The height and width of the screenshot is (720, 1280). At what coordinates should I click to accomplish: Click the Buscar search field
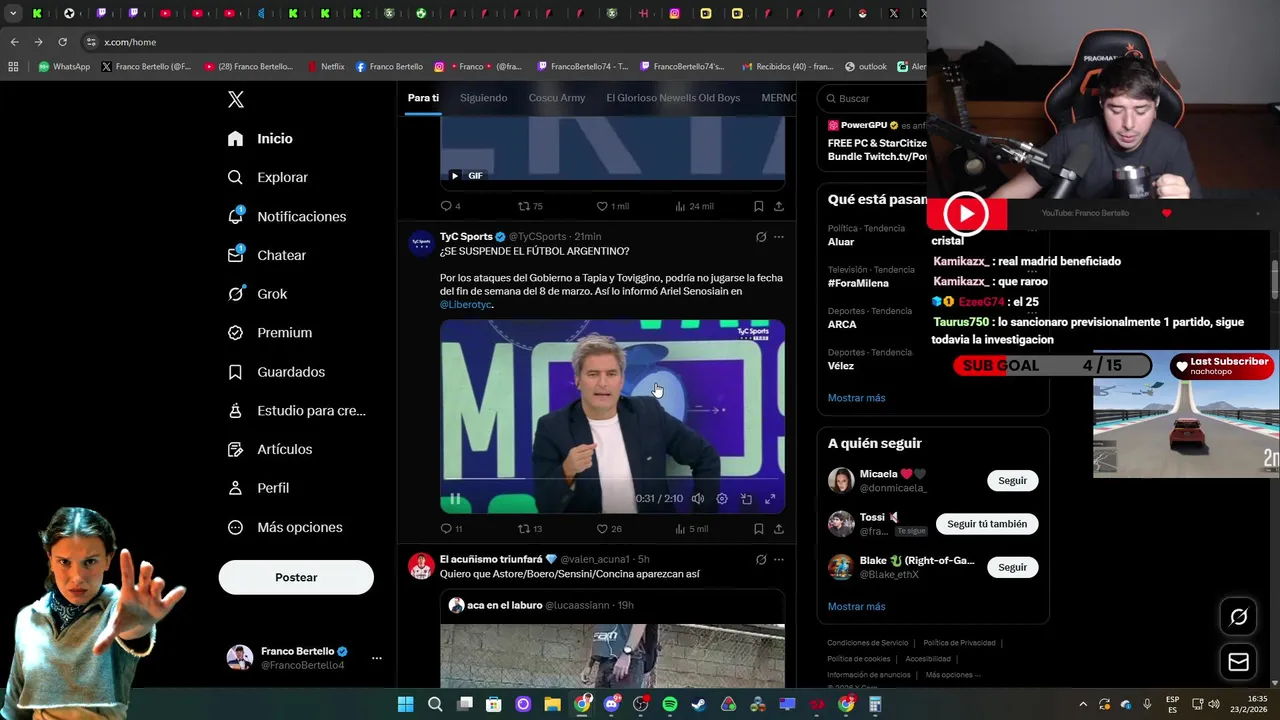(872, 98)
